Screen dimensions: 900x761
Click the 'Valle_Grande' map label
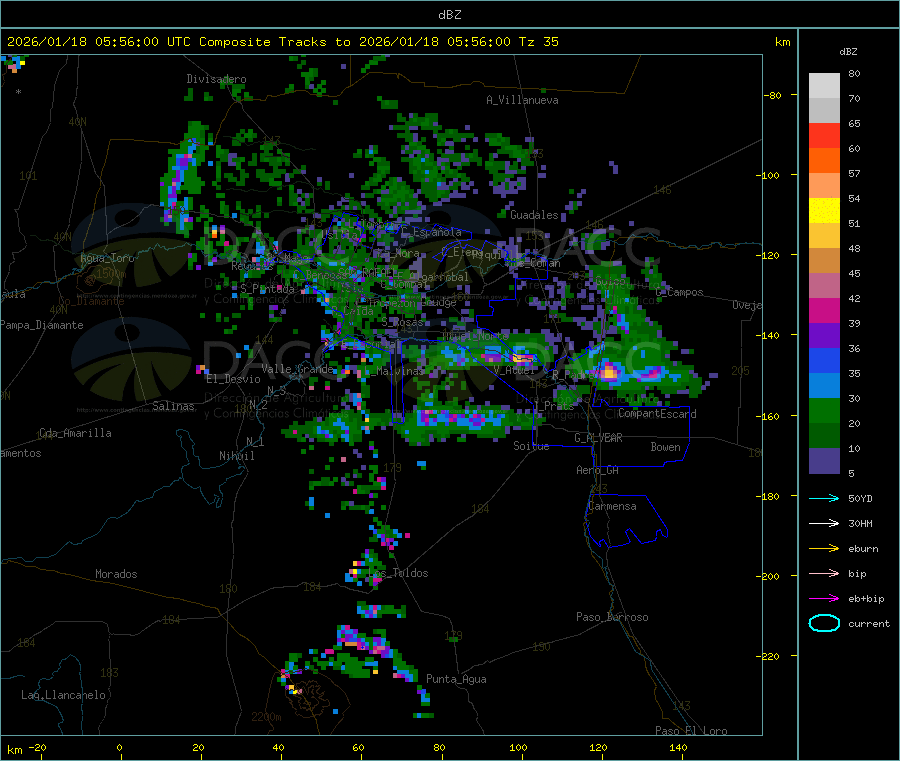[298, 369]
